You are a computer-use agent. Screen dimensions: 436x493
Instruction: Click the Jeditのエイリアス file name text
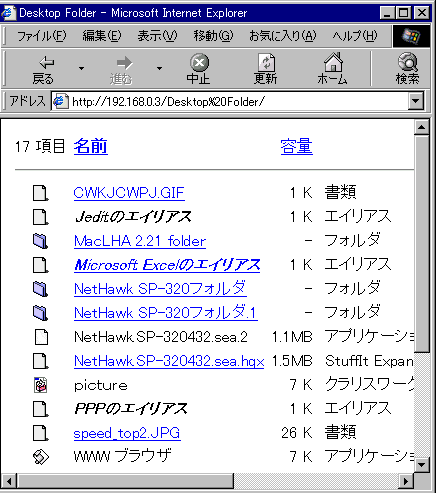pos(133,217)
